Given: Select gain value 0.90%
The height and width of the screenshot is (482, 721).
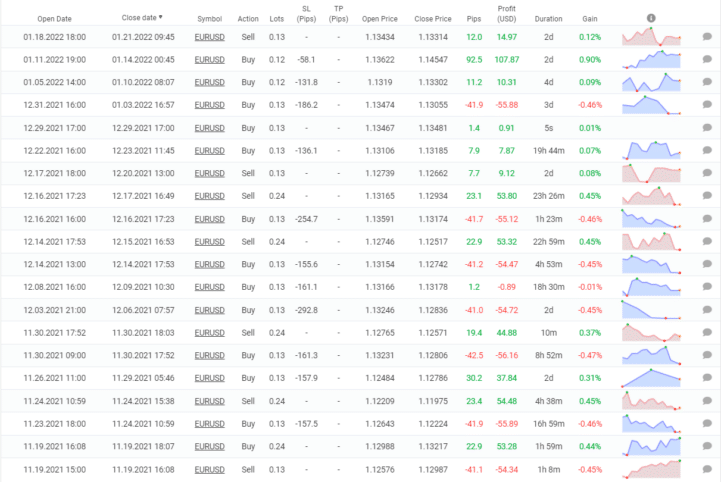Looking at the screenshot, I should pos(590,59).
